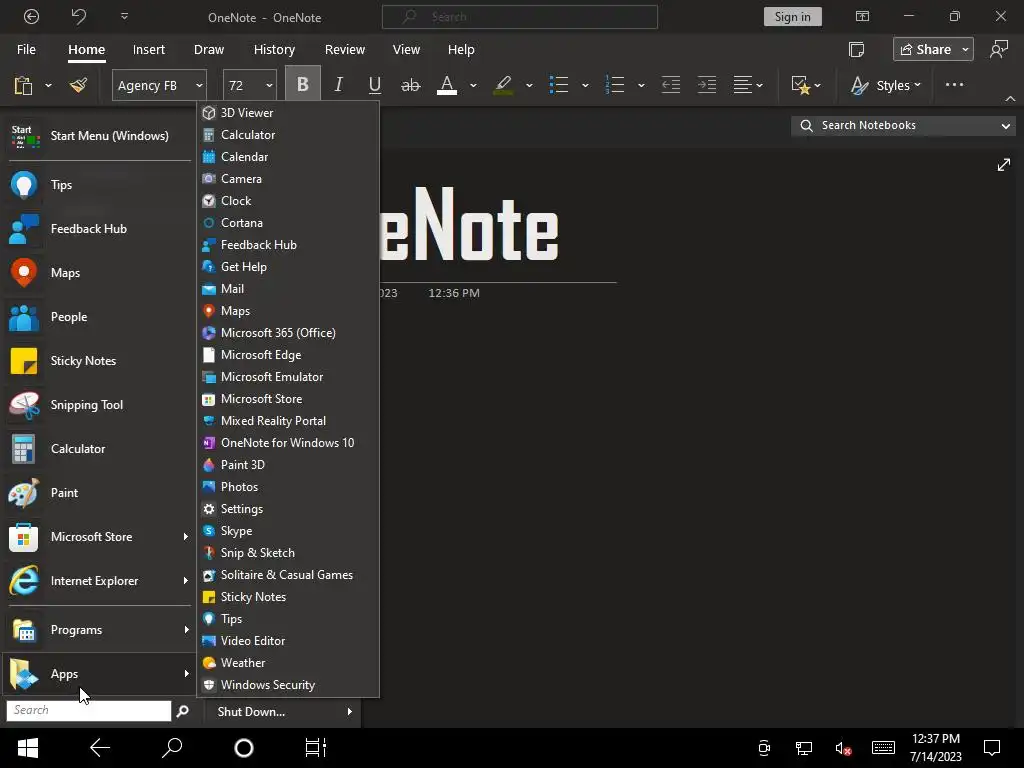Open Task View on the taskbar
Screen dimensions: 1024x768
click(x=315, y=748)
